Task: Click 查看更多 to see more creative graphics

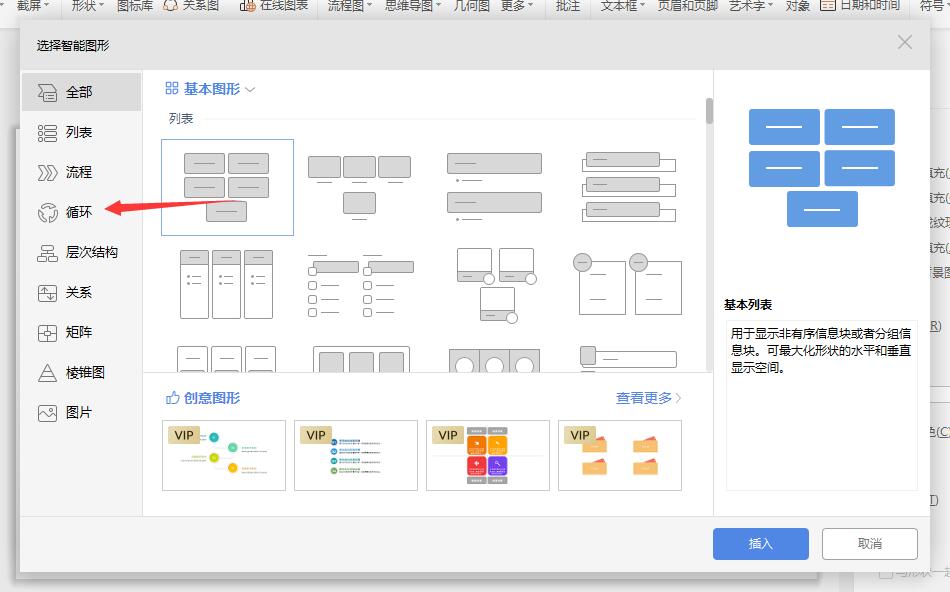Action: pos(645,397)
